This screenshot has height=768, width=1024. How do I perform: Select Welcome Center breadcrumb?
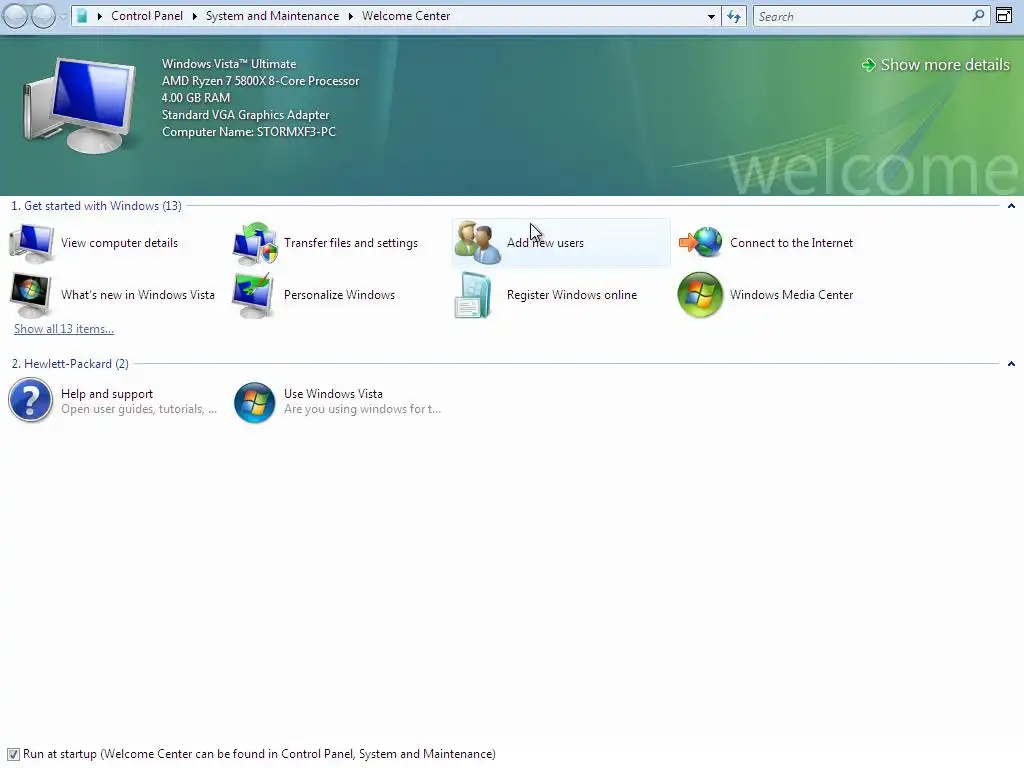click(406, 16)
